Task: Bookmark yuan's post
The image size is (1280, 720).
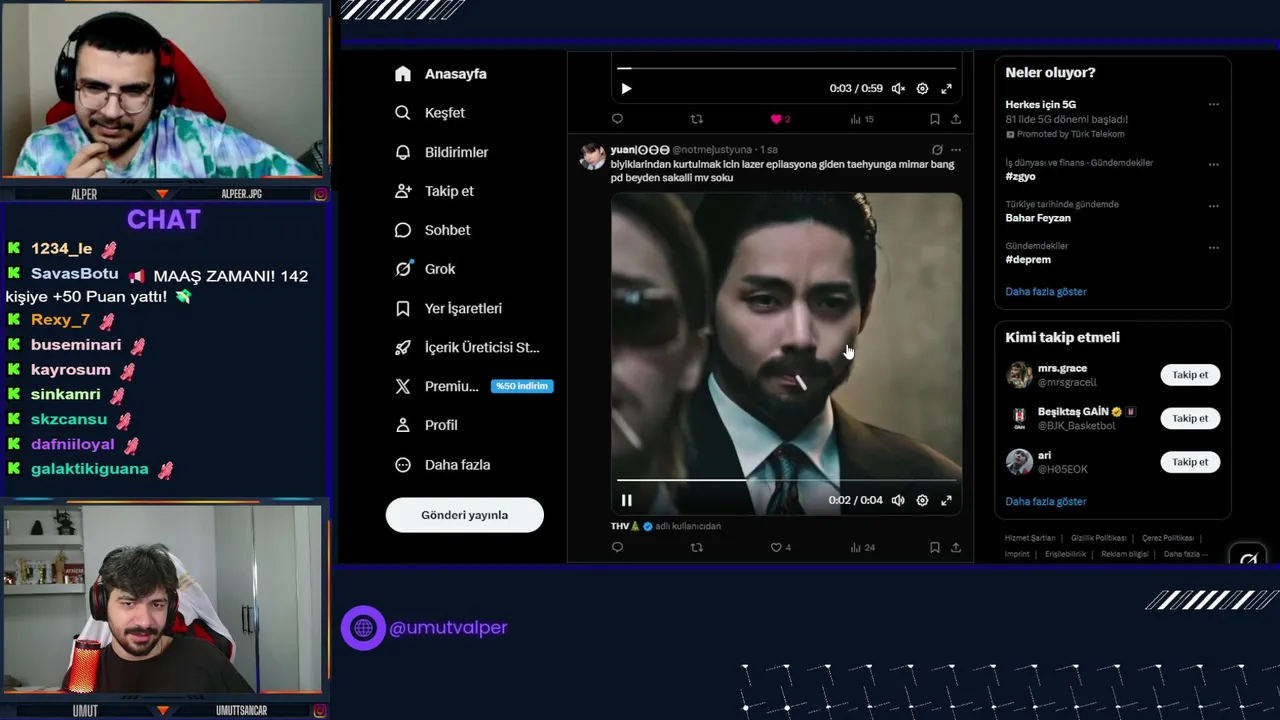Action: pos(934,547)
